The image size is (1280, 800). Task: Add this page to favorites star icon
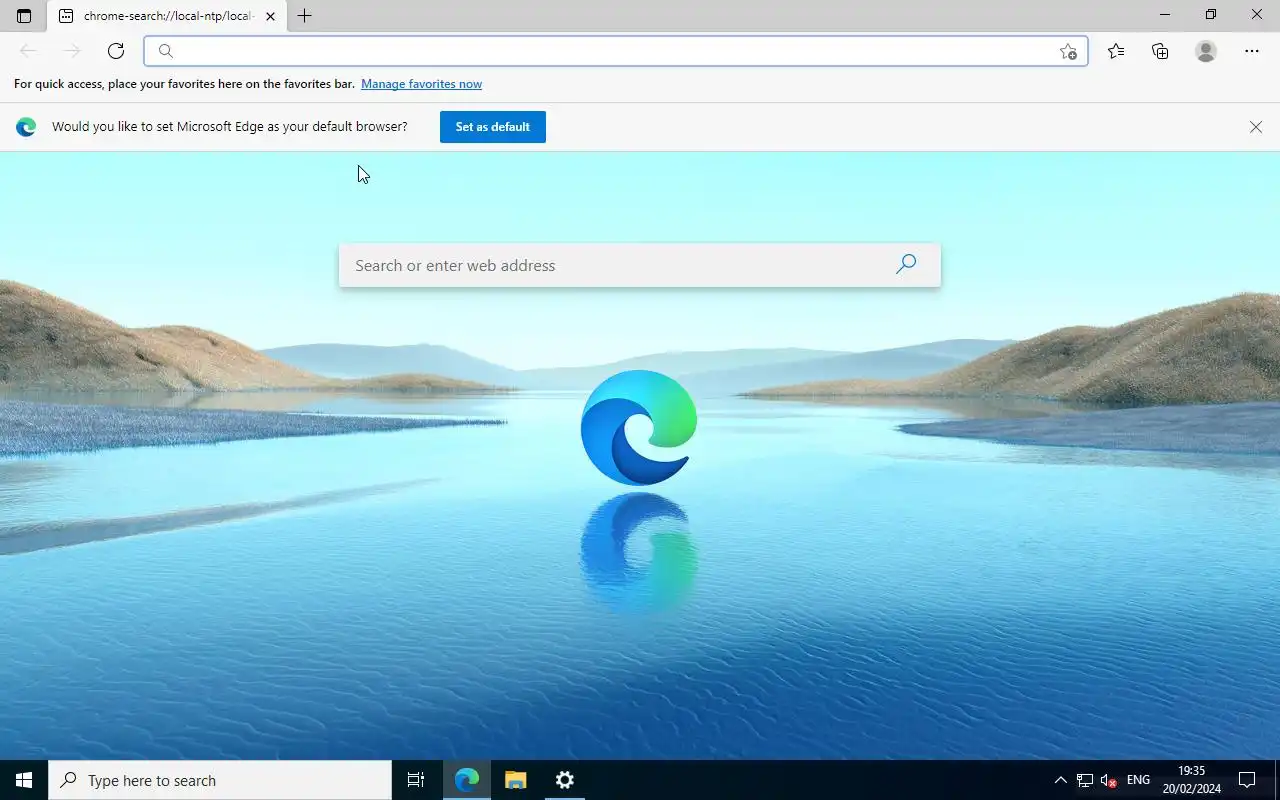point(1068,52)
